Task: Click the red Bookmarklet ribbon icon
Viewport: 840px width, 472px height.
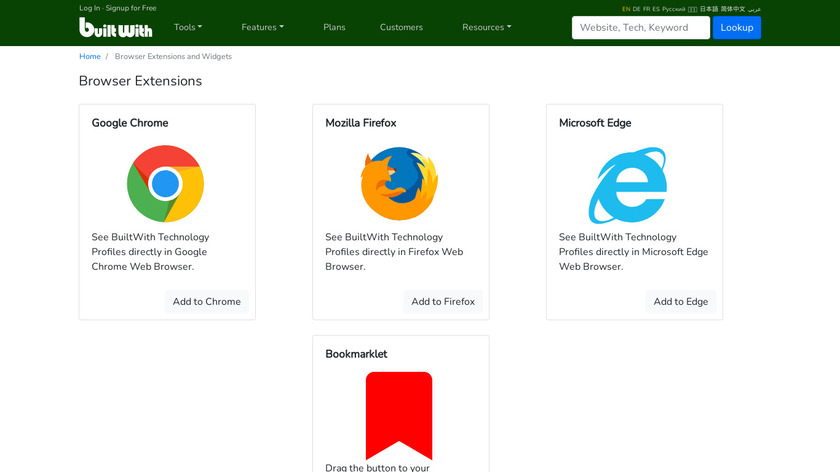Action: pos(399,415)
